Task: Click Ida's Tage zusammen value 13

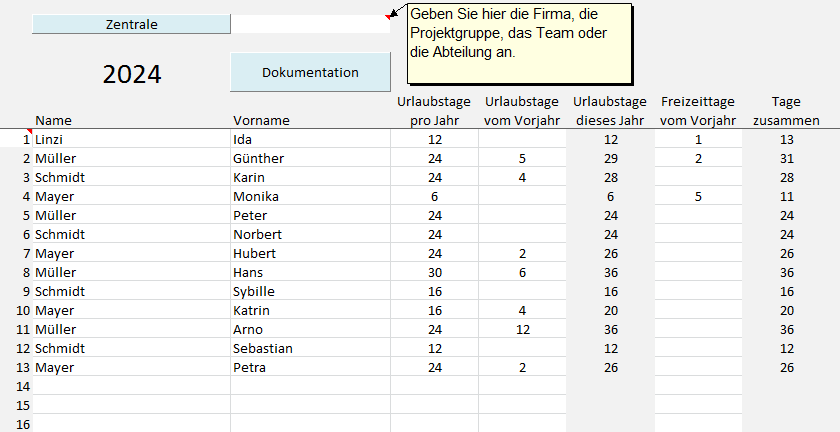Action: [786, 139]
